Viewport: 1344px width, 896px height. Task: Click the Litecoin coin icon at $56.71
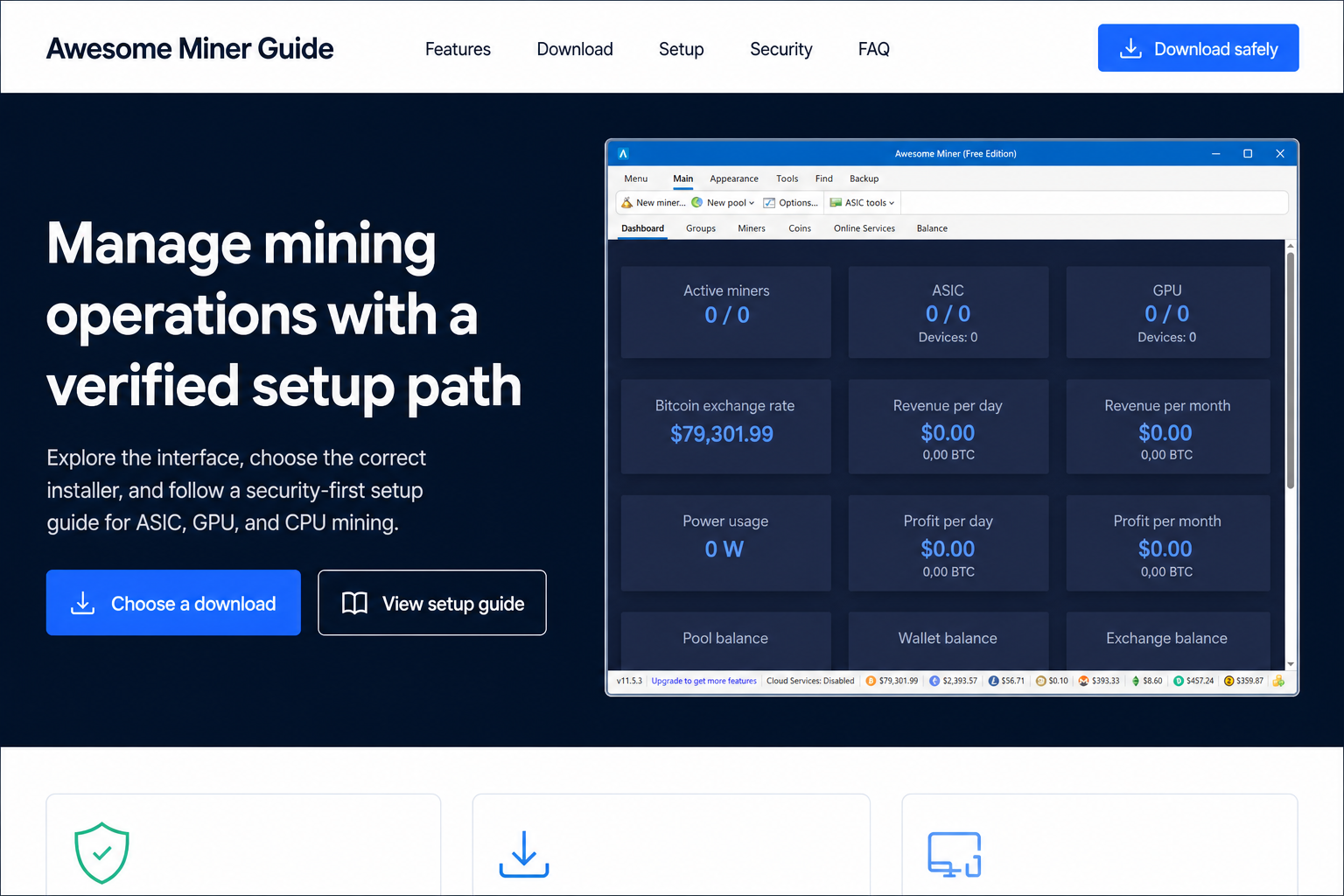[x=993, y=681]
